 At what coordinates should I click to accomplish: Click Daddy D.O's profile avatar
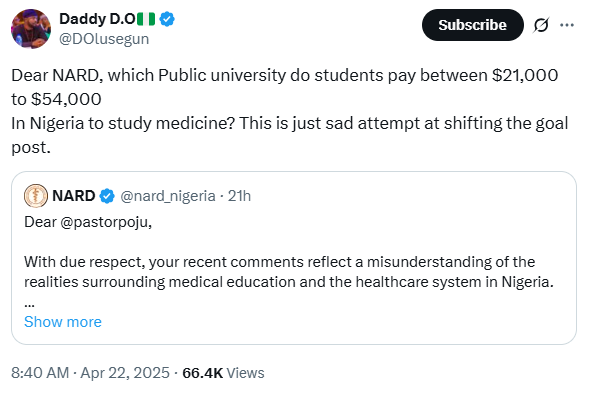pyautogui.click(x=31, y=29)
